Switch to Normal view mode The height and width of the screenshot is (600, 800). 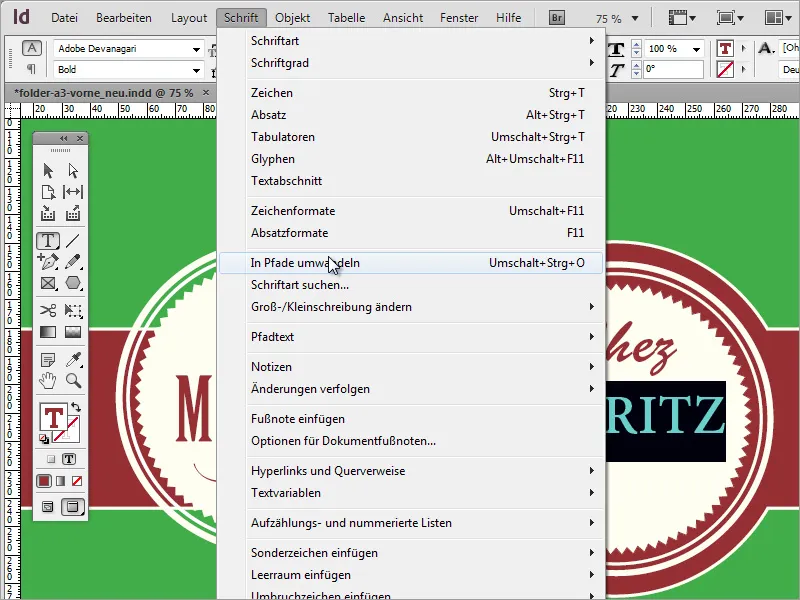point(48,507)
